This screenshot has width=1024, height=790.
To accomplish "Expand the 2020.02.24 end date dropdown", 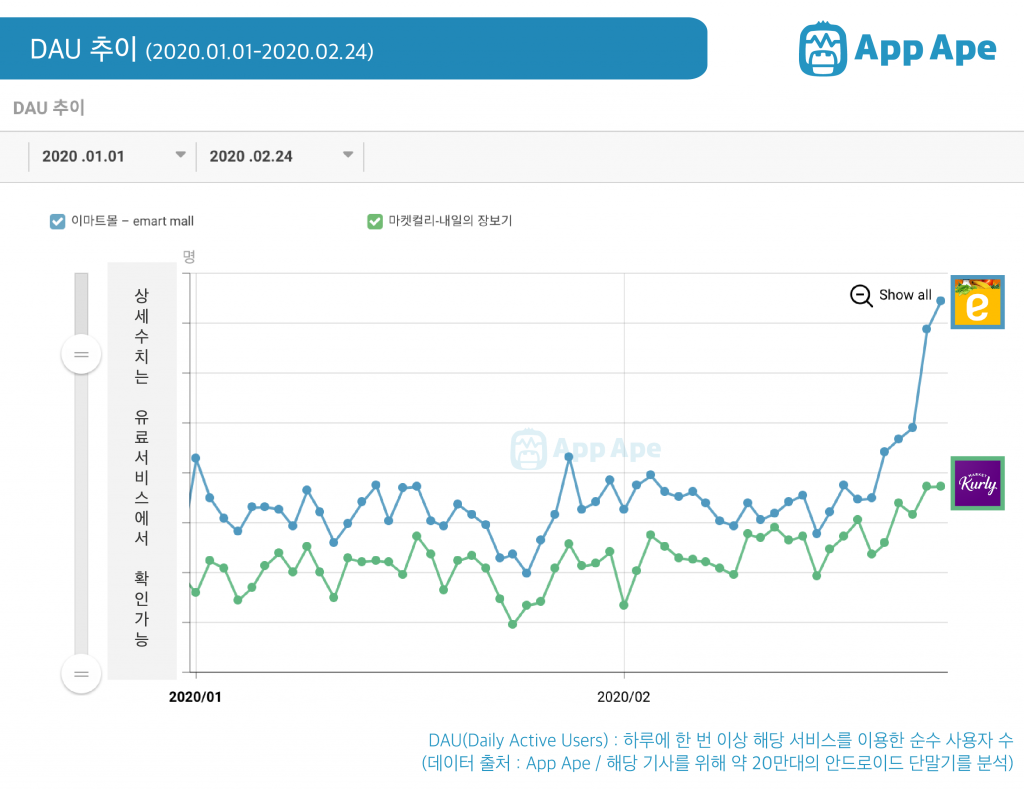I will 280,155.
